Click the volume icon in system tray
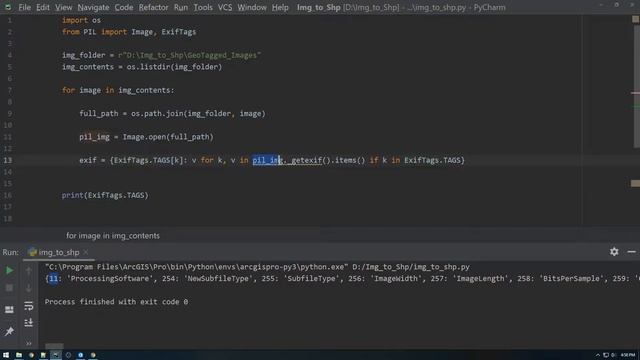640x360 pixels. point(613,355)
